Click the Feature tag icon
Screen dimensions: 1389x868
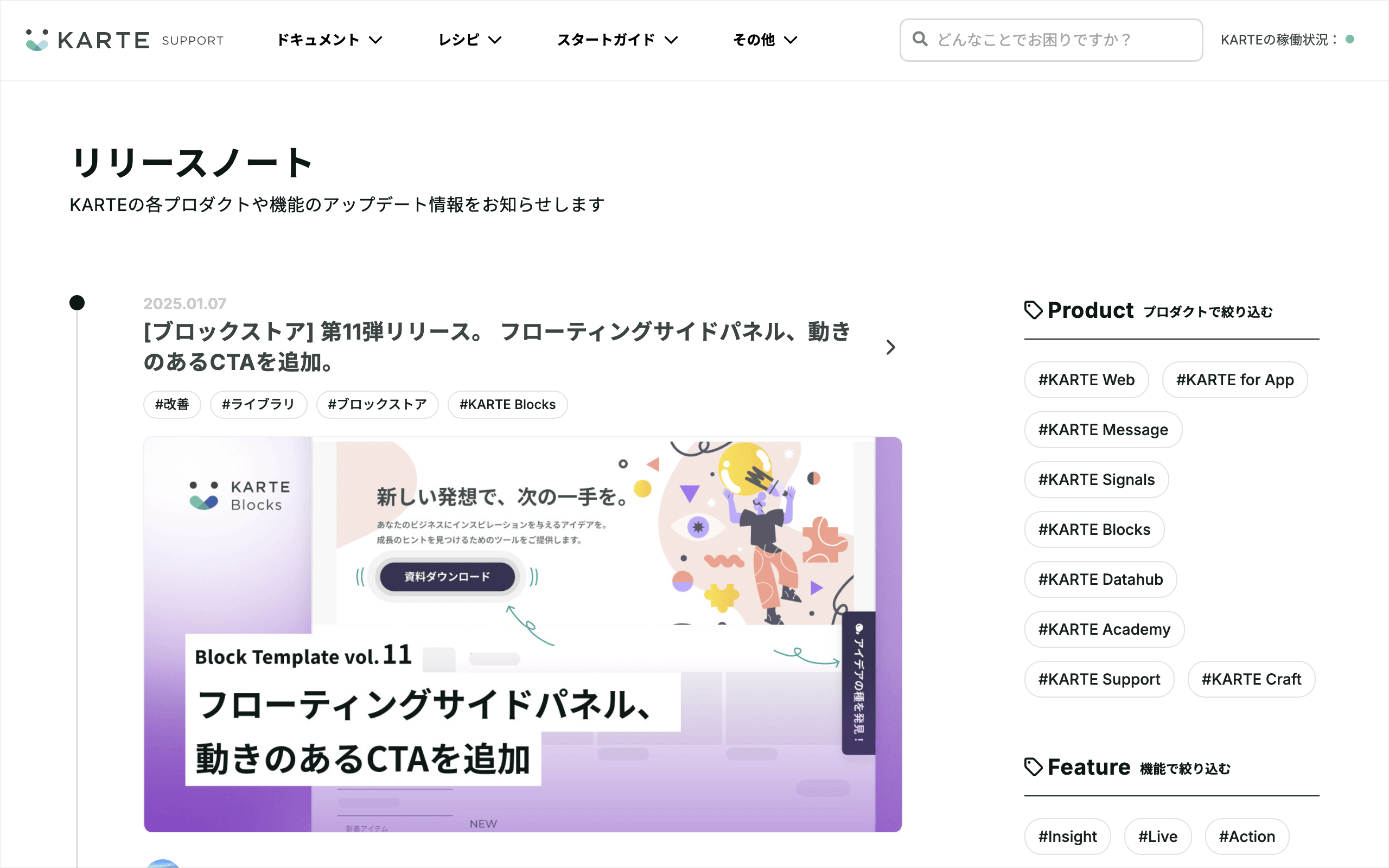(1033, 767)
